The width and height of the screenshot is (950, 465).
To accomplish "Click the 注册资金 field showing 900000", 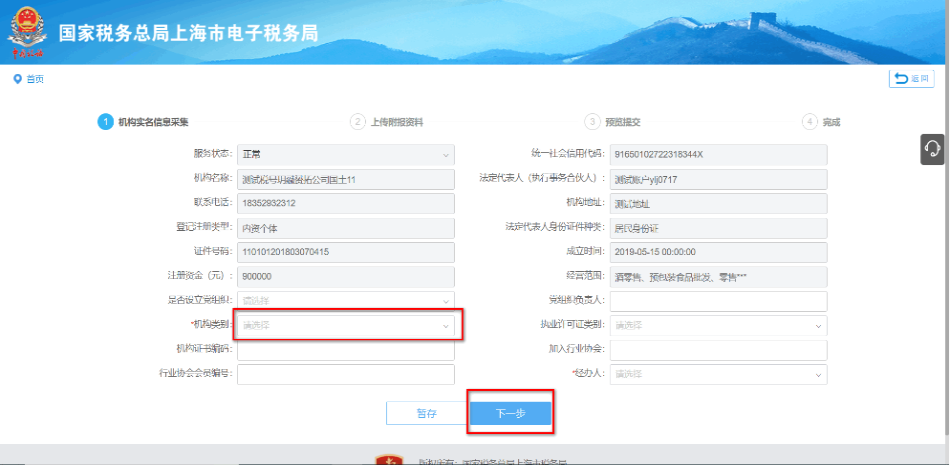I will pyautogui.click(x=346, y=276).
